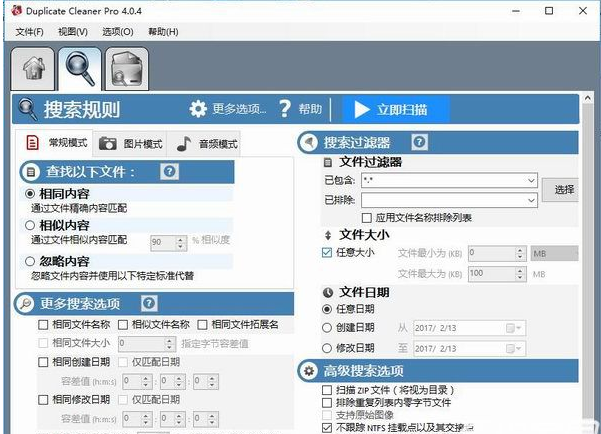This screenshot has width=601, height=434.
Task: Click the 指定字节容差值 spinner arrows
Action: (169, 344)
